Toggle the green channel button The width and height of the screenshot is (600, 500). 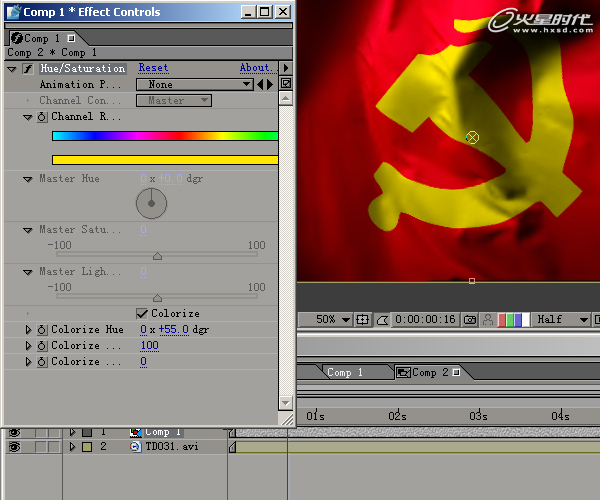[x=510, y=320]
